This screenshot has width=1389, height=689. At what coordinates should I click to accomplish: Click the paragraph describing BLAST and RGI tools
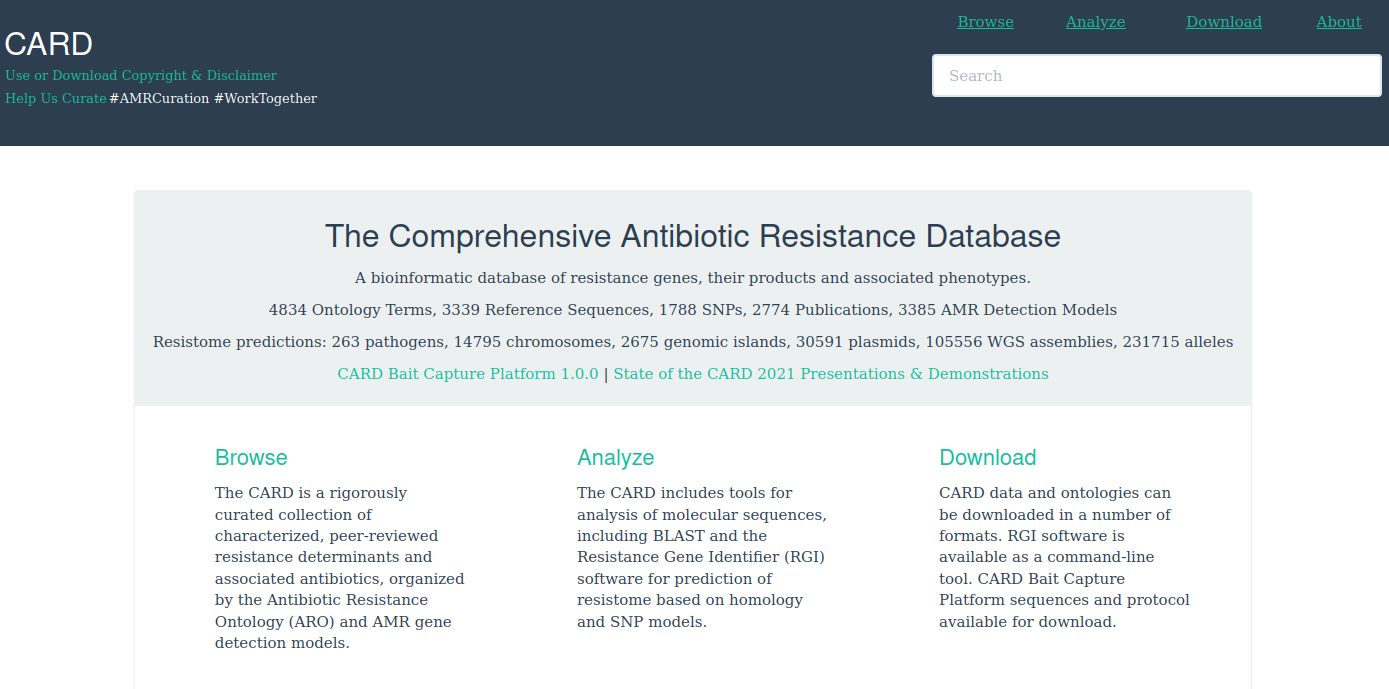point(702,557)
